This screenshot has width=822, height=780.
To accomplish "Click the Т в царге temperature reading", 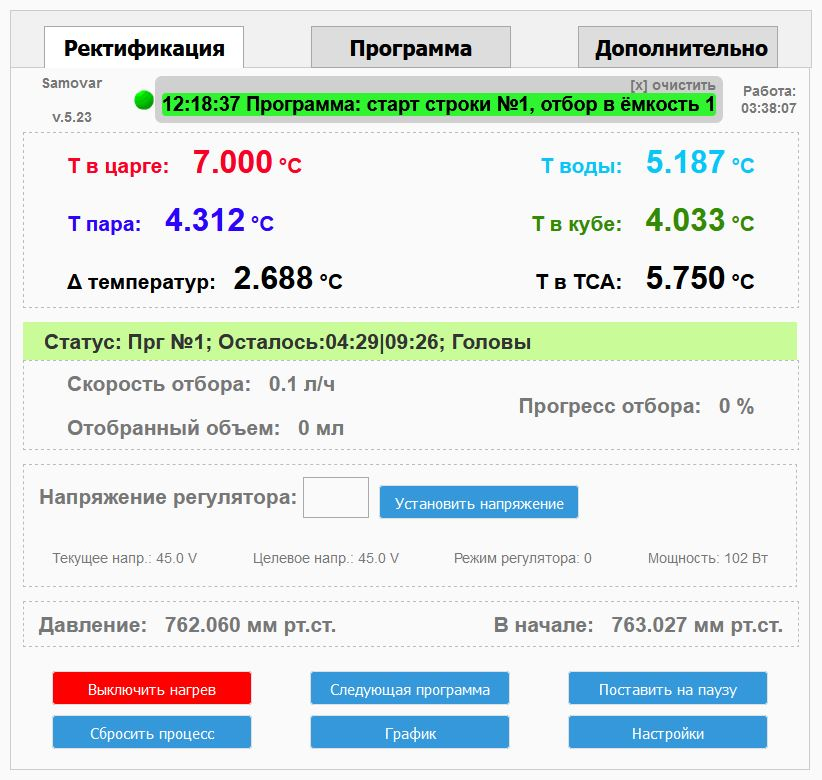I will pyautogui.click(x=247, y=162).
